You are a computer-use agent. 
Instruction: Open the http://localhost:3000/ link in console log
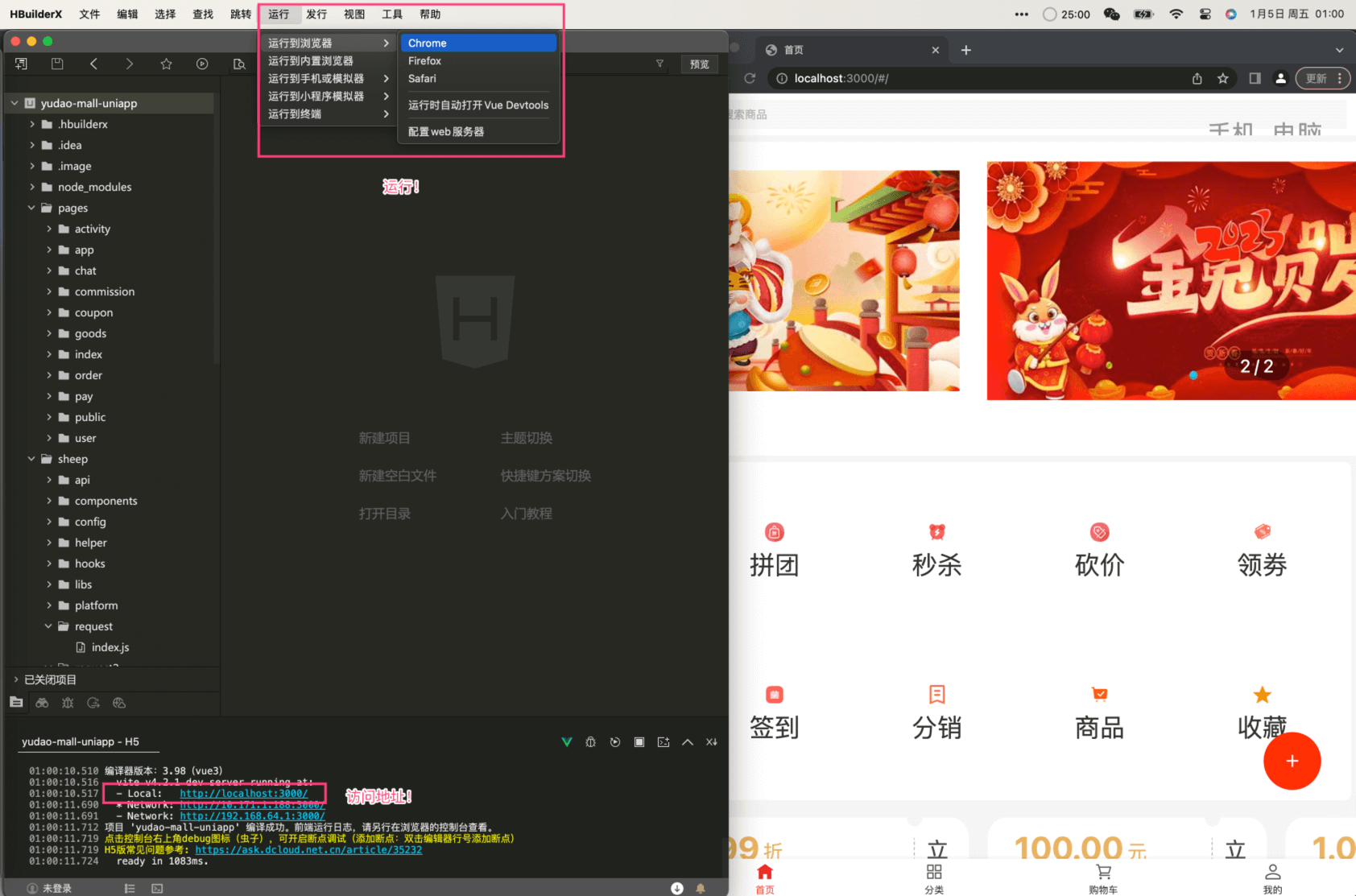click(244, 793)
